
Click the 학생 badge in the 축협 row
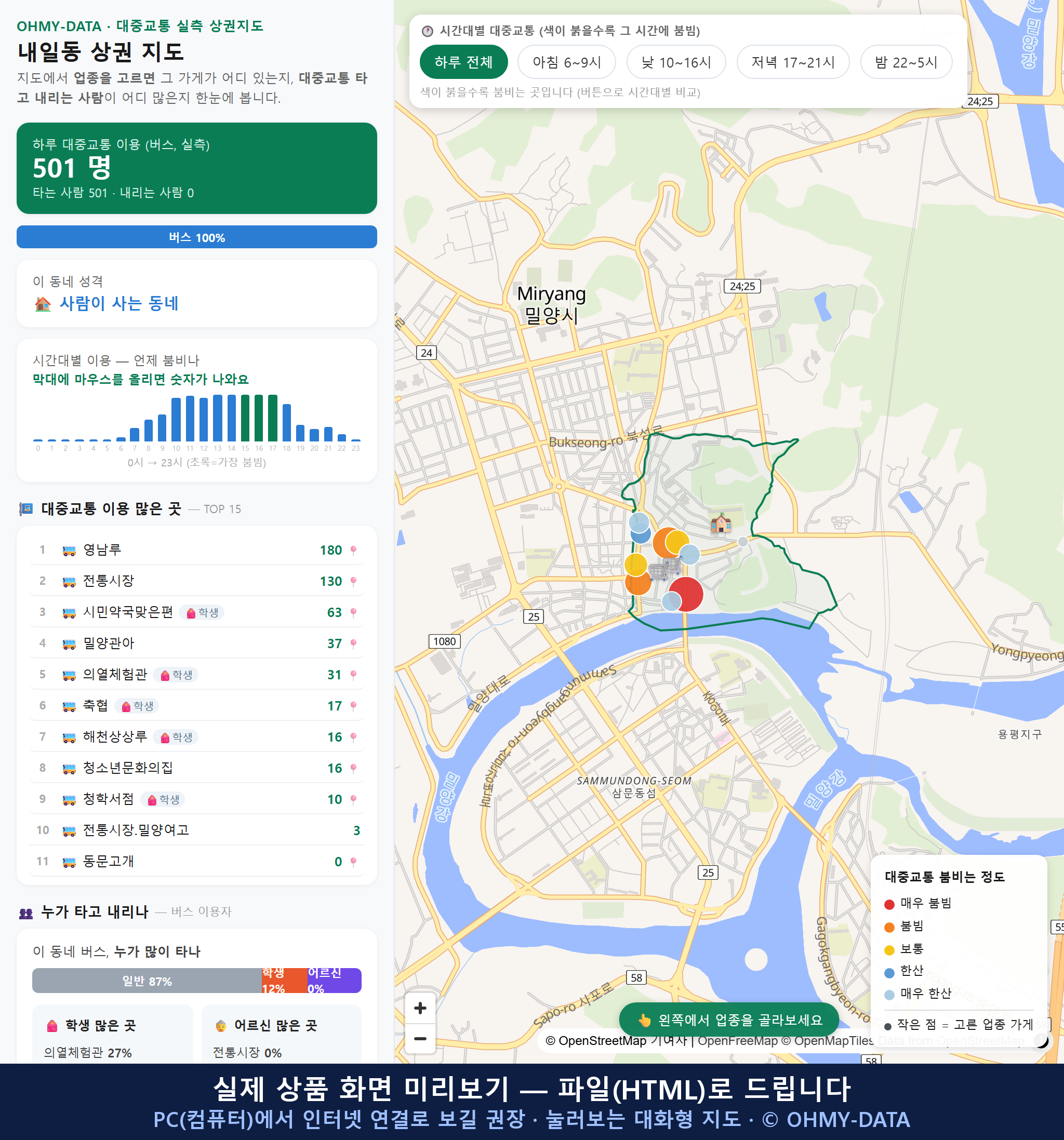(137, 706)
